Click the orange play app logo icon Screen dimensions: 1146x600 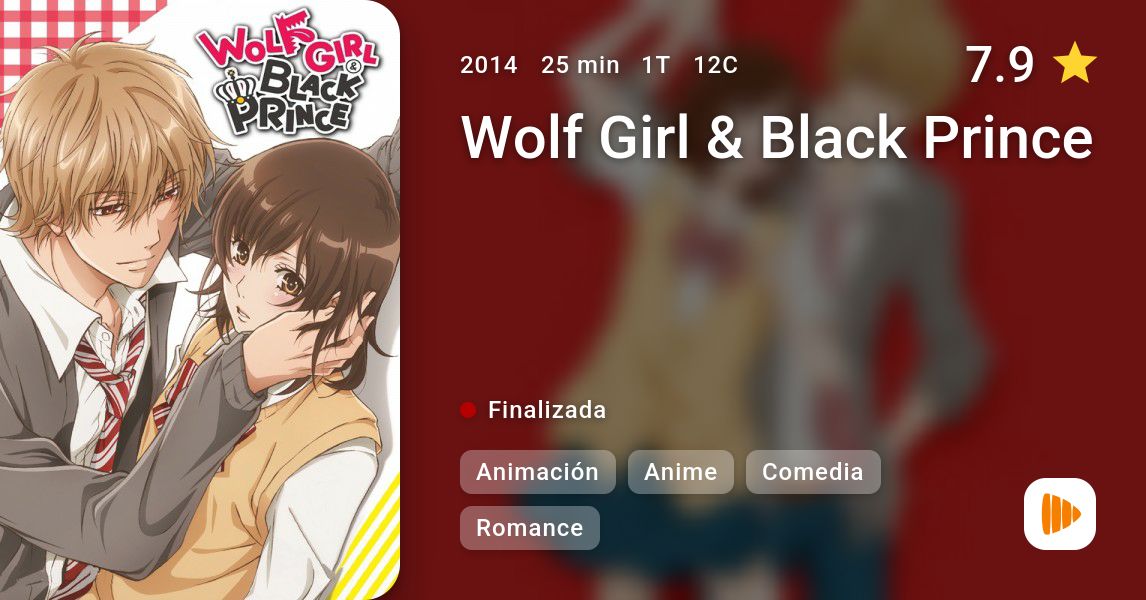click(x=1059, y=514)
